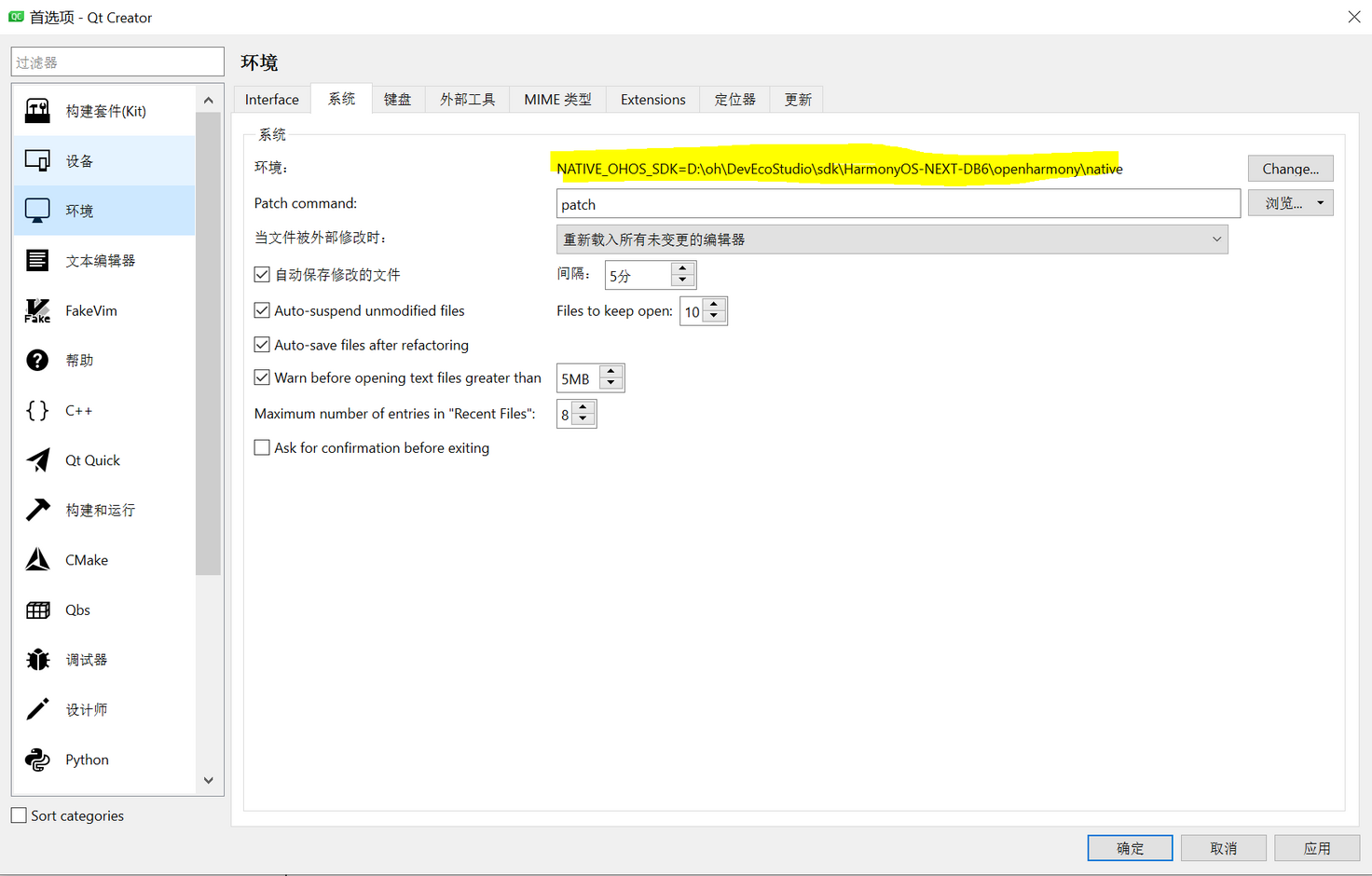
Task: Open the 浏览 dropdown arrow next to patch
Action: 1320,202
